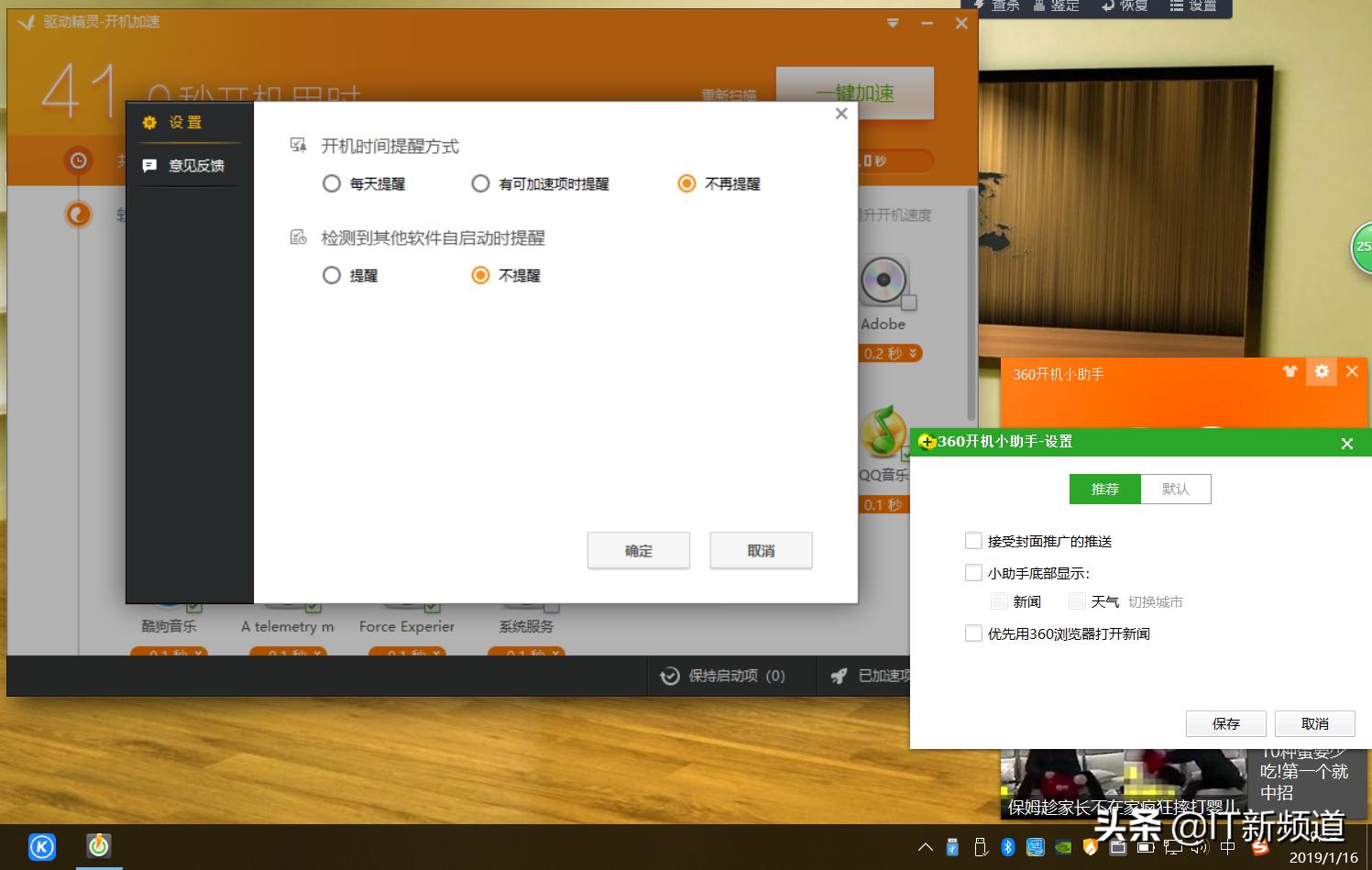Enable the 接受封面推广的推送 checkbox
This screenshot has width=1372, height=870.
tap(973, 541)
